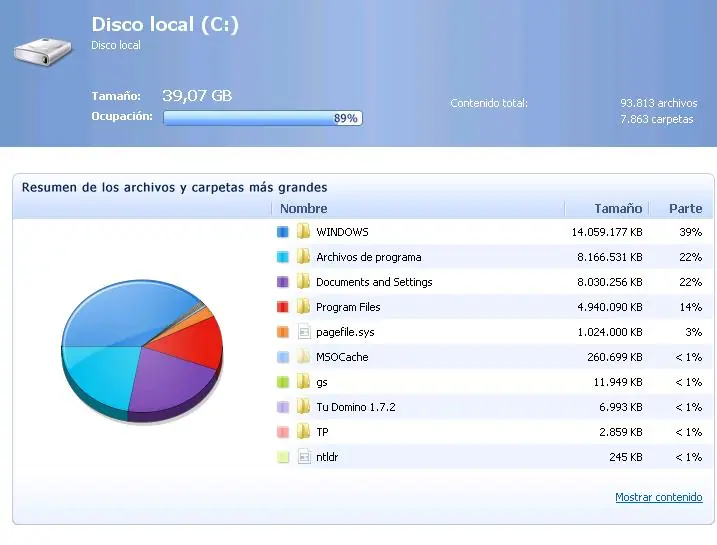Click the gs folder icon
Viewport: 717px width, 545px height.
[303, 381]
